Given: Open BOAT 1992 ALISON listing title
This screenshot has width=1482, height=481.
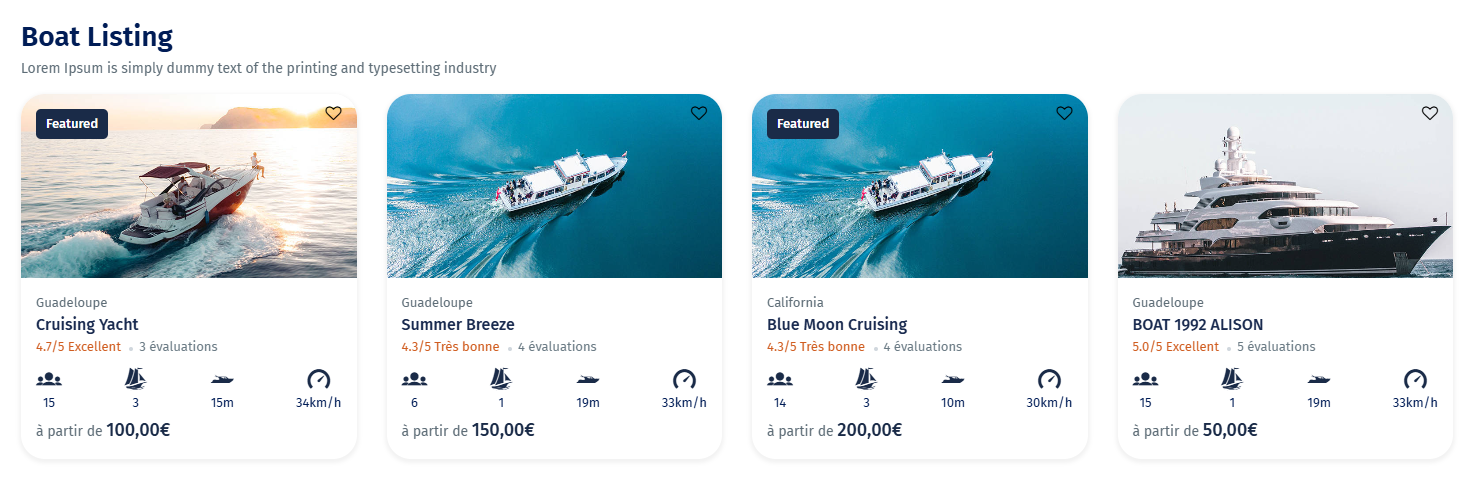Looking at the screenshot, I should pos(1197,324).
